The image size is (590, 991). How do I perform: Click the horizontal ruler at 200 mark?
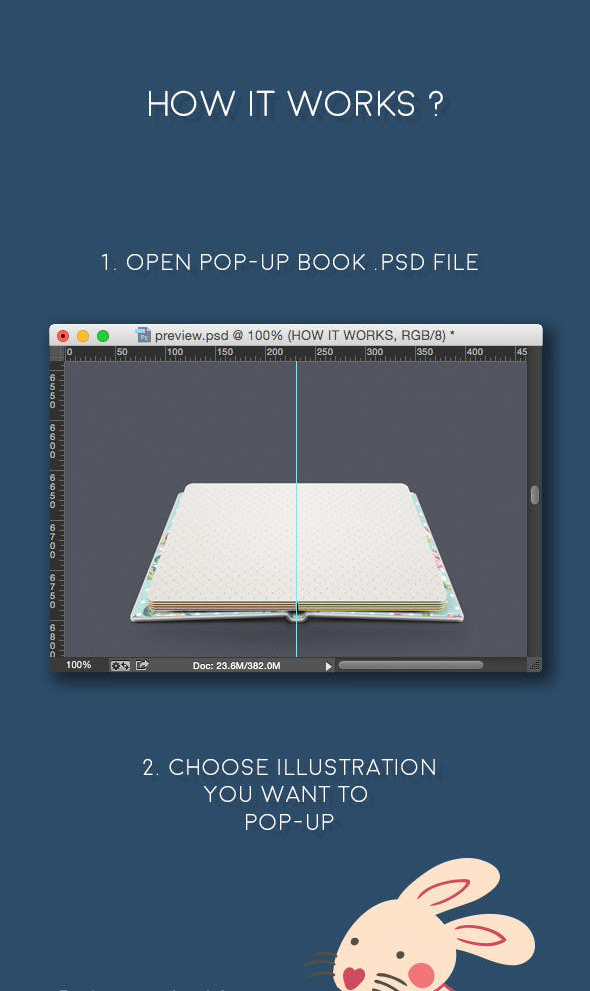[x=274, y=353]
